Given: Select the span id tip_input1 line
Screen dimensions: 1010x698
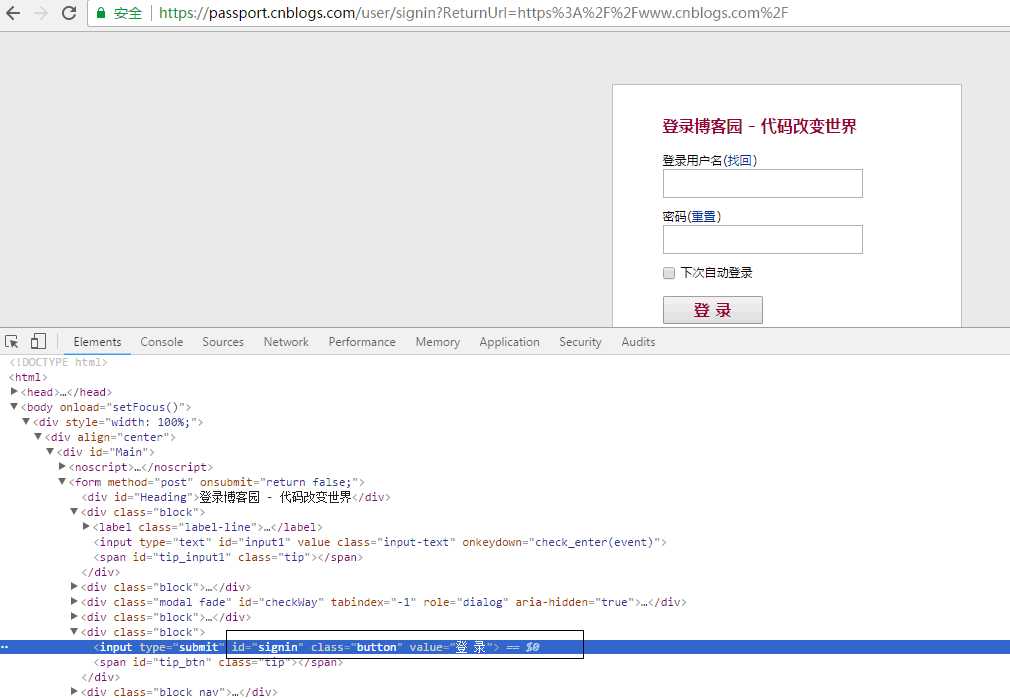Looking at the screenshot, I should coord(229,557).
